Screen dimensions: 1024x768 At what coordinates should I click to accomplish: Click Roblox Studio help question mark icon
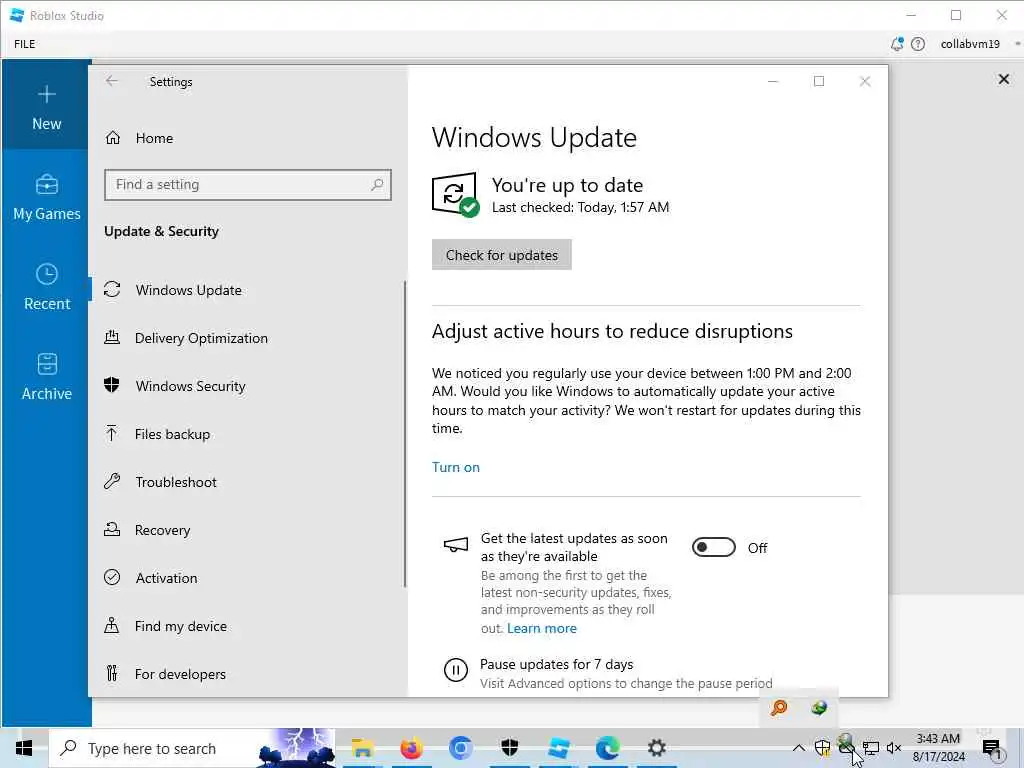(x=918, y=44)
